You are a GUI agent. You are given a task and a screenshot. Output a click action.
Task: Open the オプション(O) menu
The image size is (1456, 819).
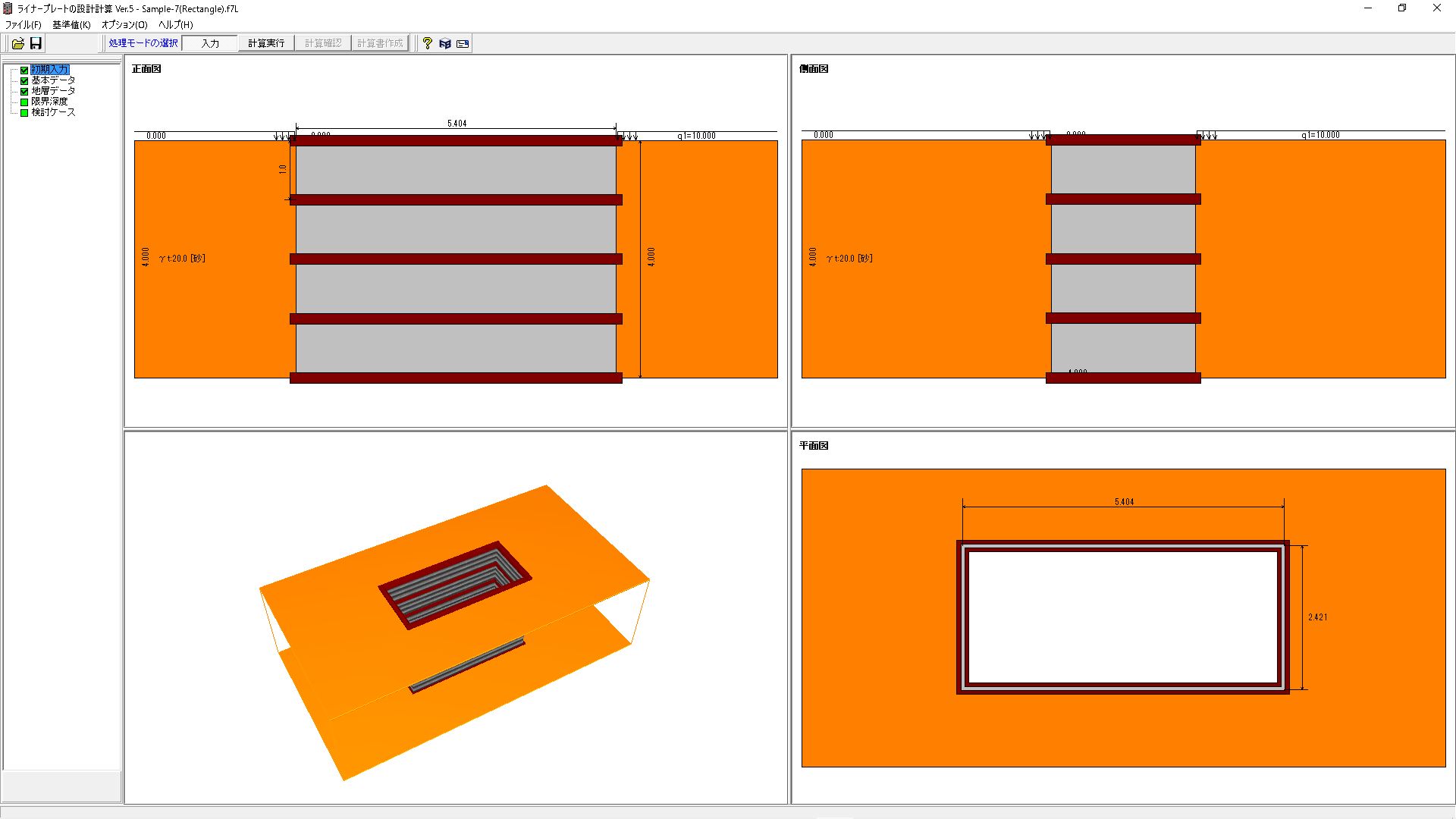[124, 25]
